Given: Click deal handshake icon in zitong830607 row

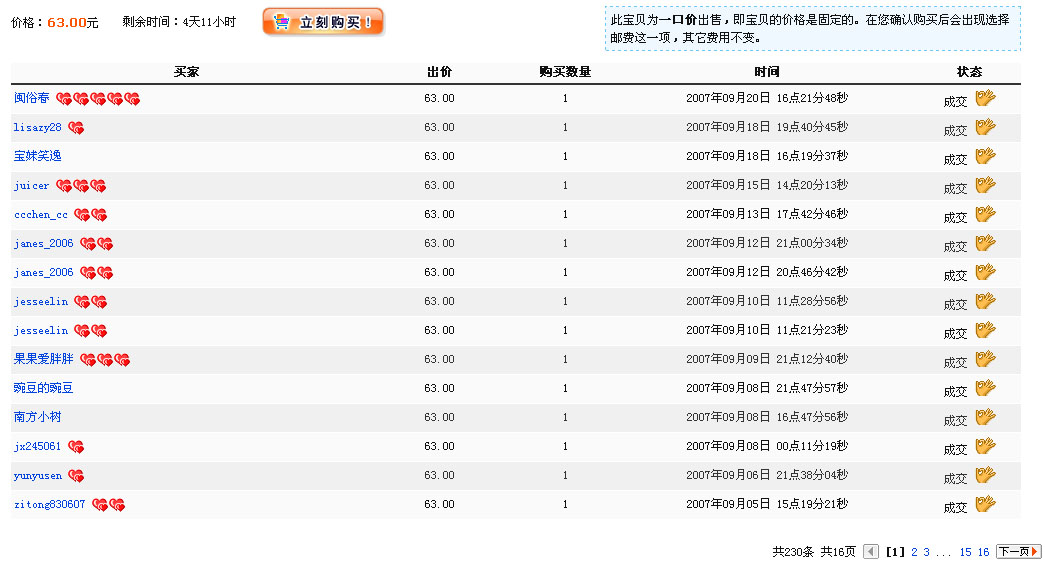Looking at the screenshot, I should (986, 504).
